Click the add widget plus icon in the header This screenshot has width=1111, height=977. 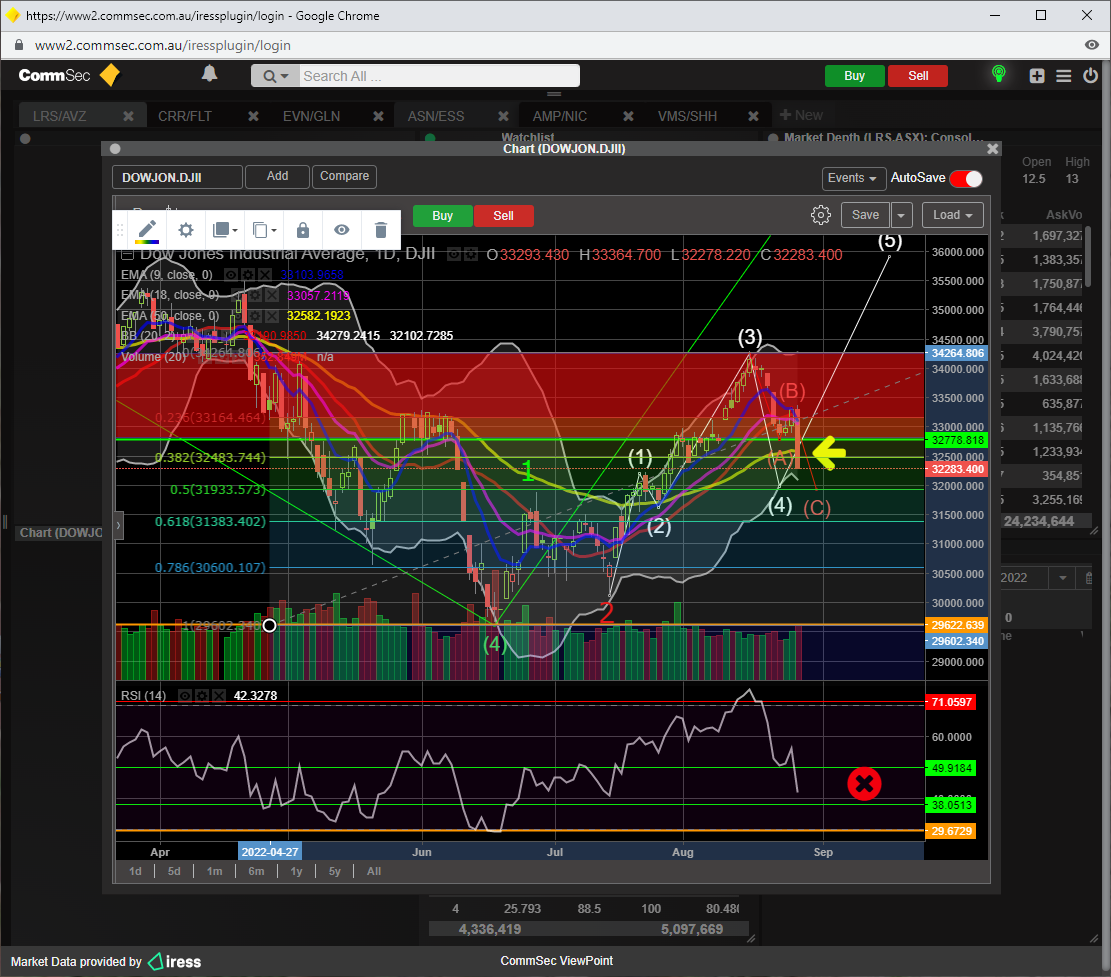coord(1037,76)
